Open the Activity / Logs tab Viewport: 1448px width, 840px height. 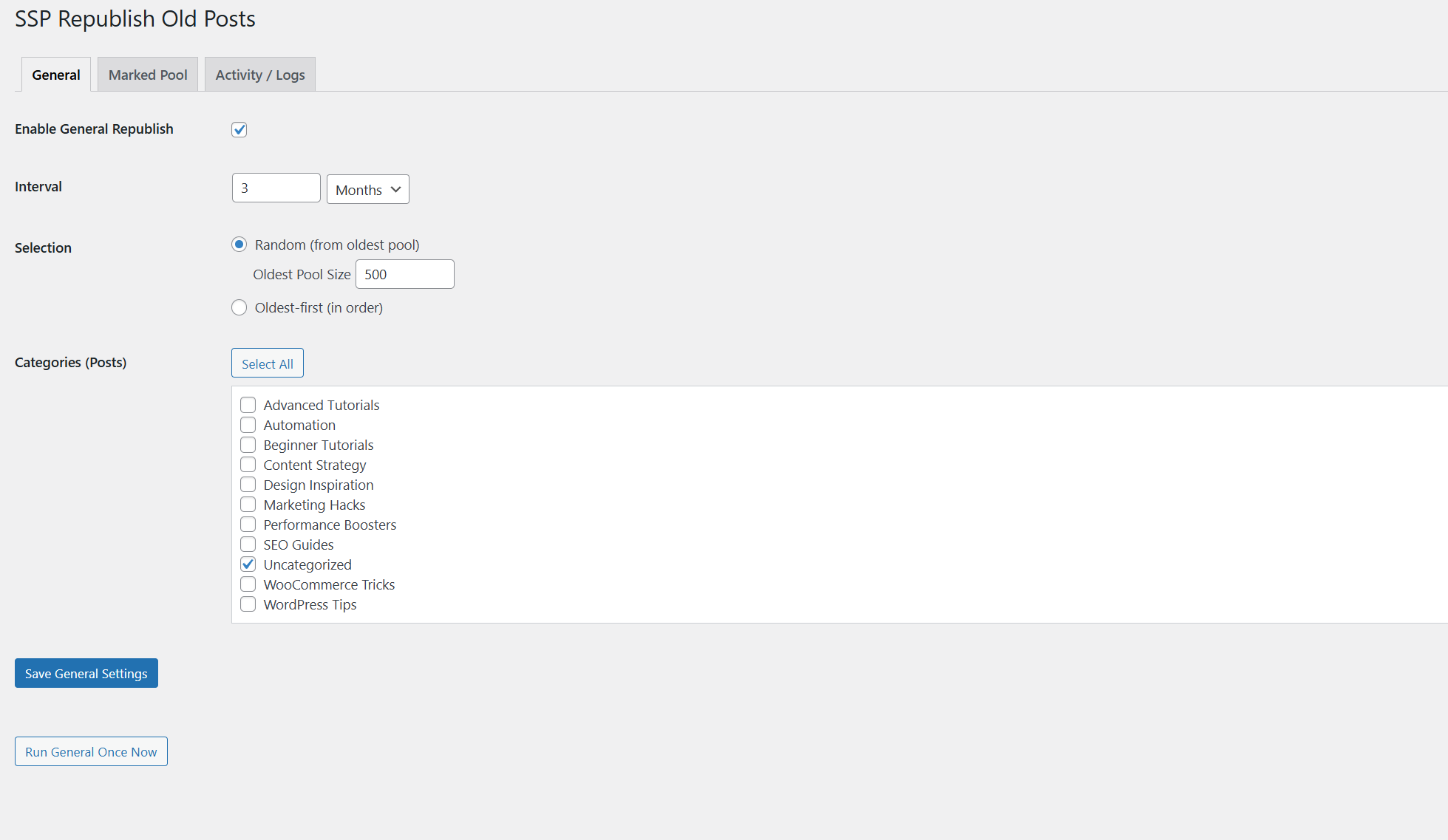point(259,75)
